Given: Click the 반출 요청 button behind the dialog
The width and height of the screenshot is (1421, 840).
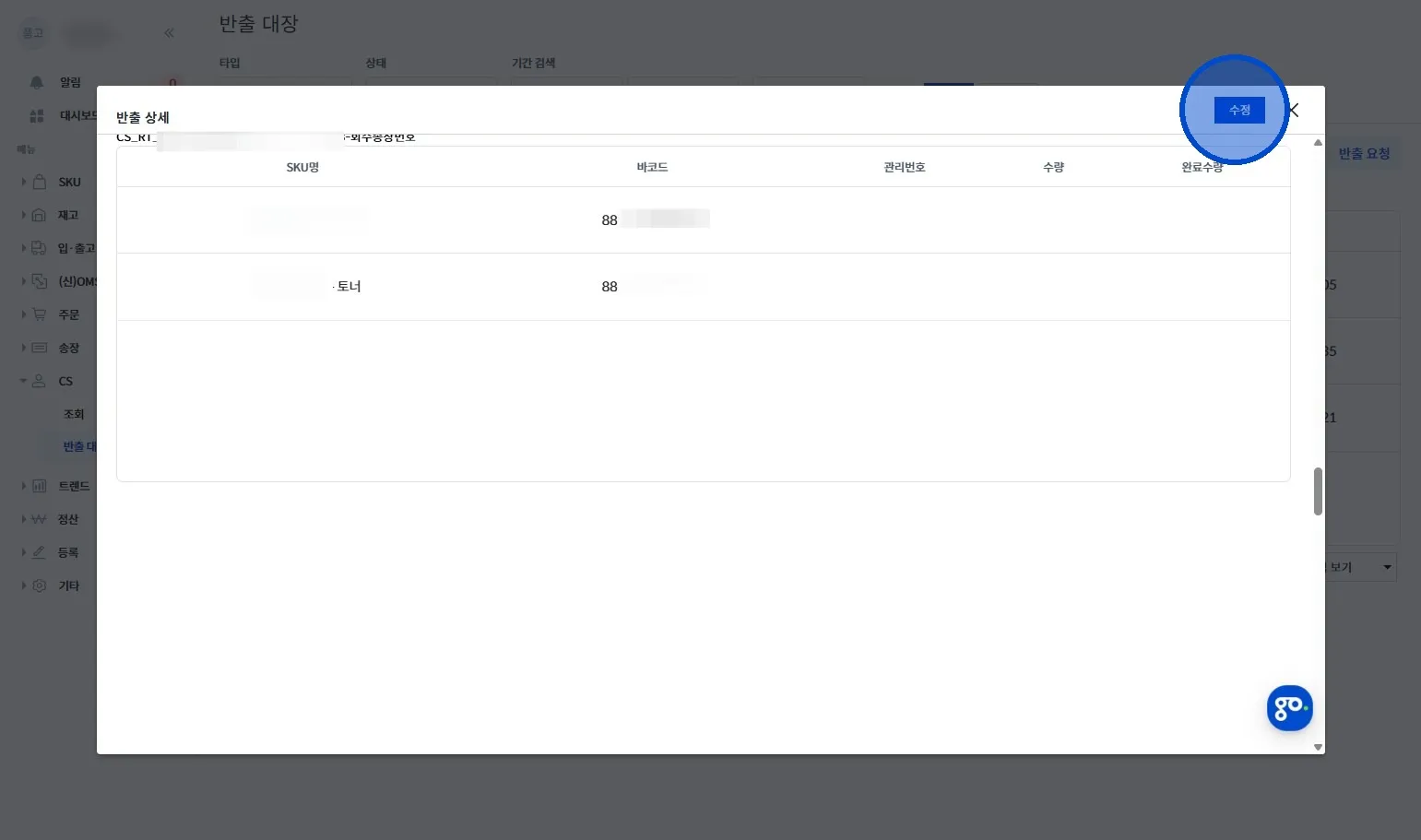Looking at the screenshot, I should click(1365, 154).
